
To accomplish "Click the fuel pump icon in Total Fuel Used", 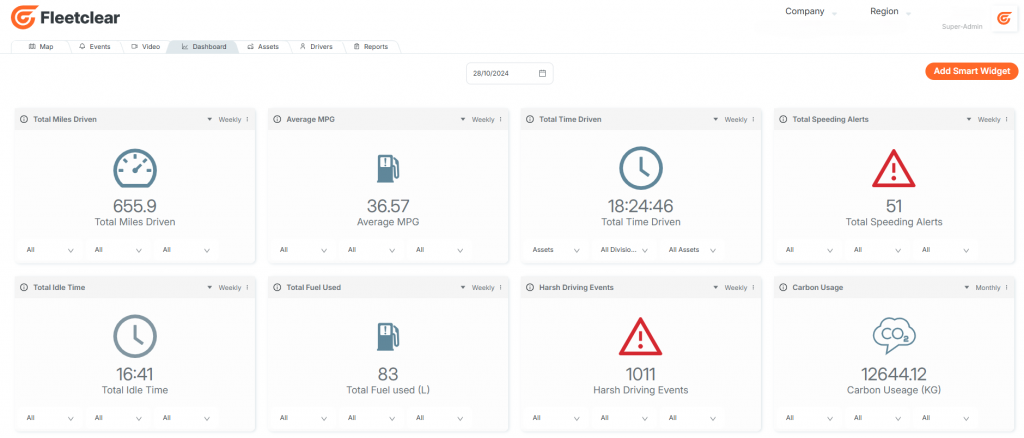I will (x=387, y=336).
